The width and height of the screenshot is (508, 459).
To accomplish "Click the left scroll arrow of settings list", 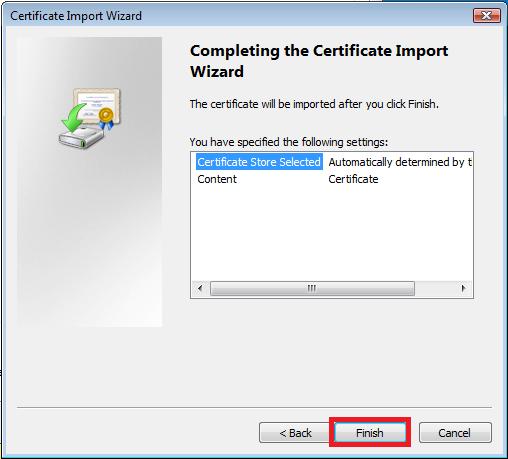I will click(x=200, y=288).
